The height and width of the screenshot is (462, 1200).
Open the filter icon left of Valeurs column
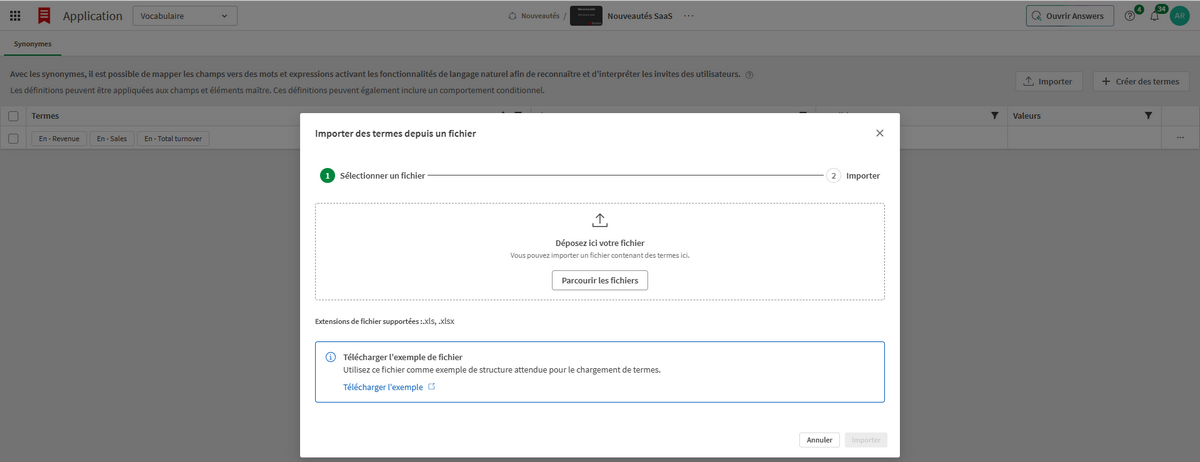coord(994,116)
